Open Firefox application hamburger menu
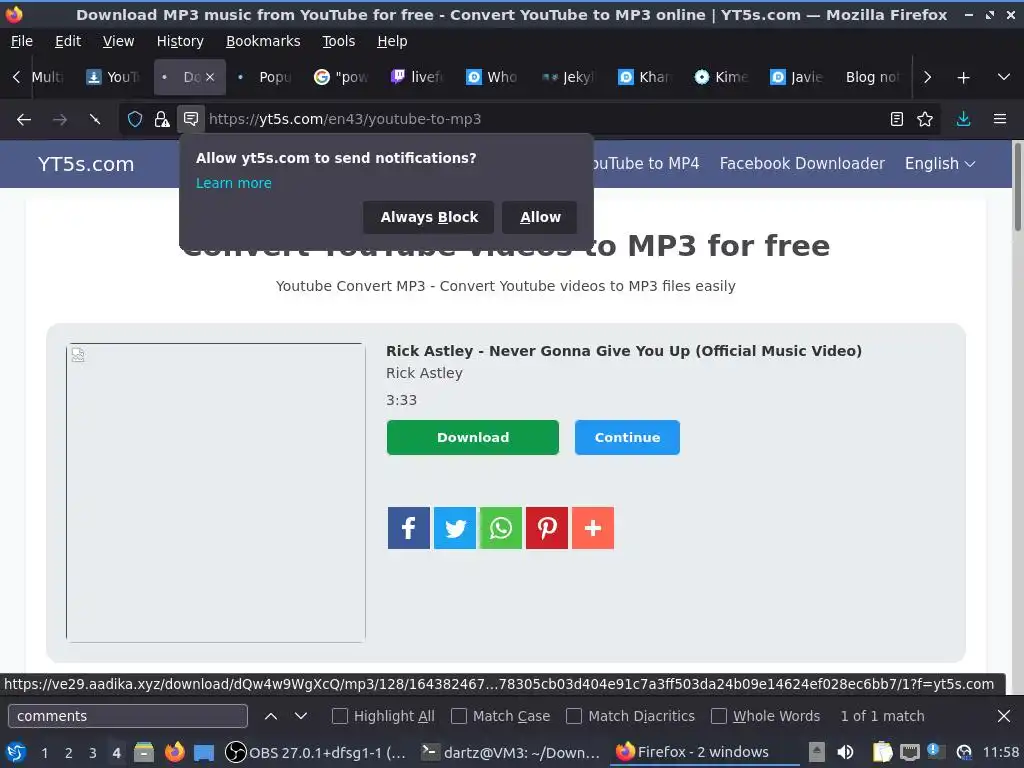The image size is (1024, 768). (1000, 119)
